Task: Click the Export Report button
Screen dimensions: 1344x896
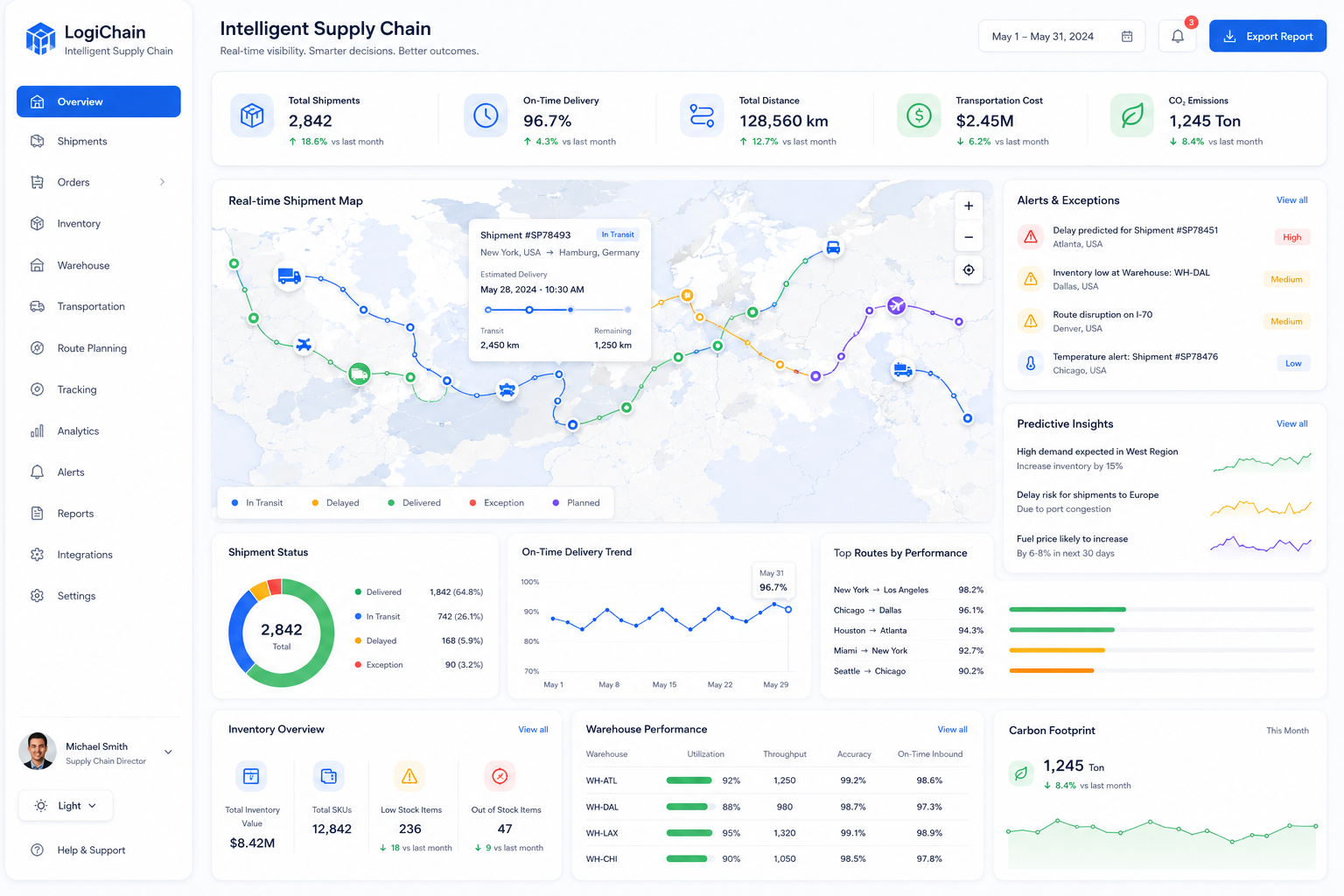Action: click(1268, 36)
